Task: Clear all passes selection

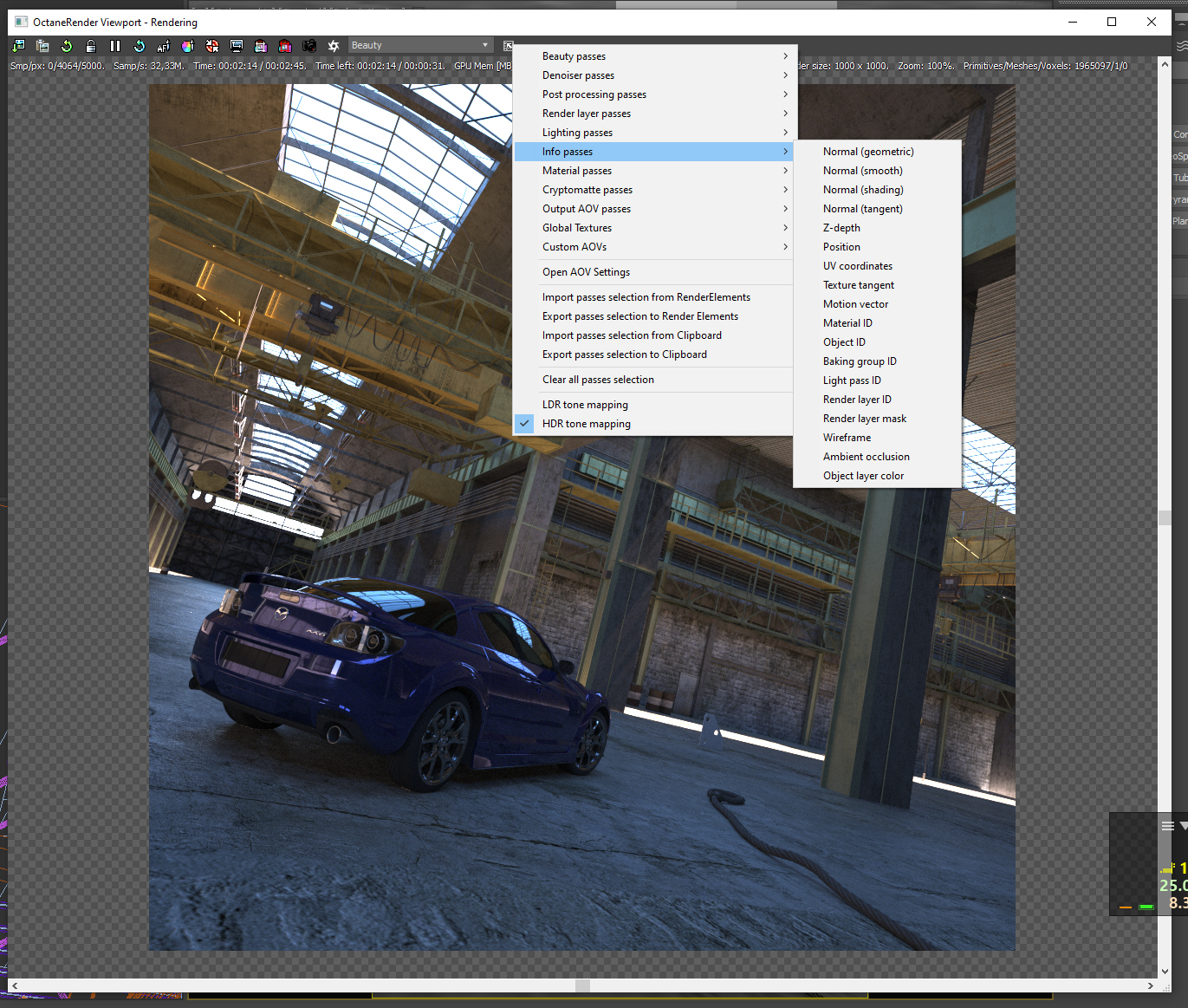Action: tap(654, 380)
